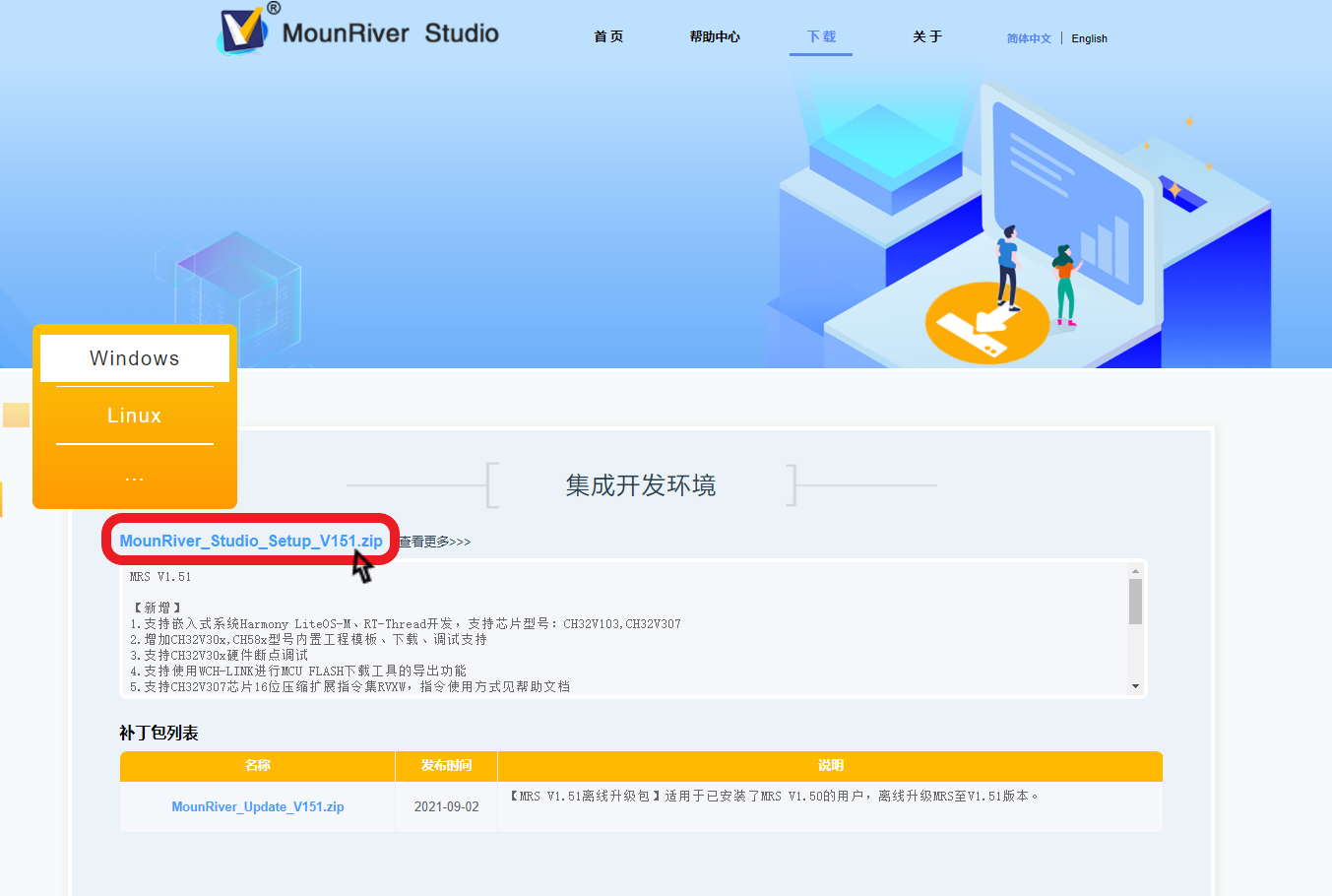The image size is (1332, 896).
Task: Download MounRiver_Update_V151.zip patch
Action: pos(258,806)
